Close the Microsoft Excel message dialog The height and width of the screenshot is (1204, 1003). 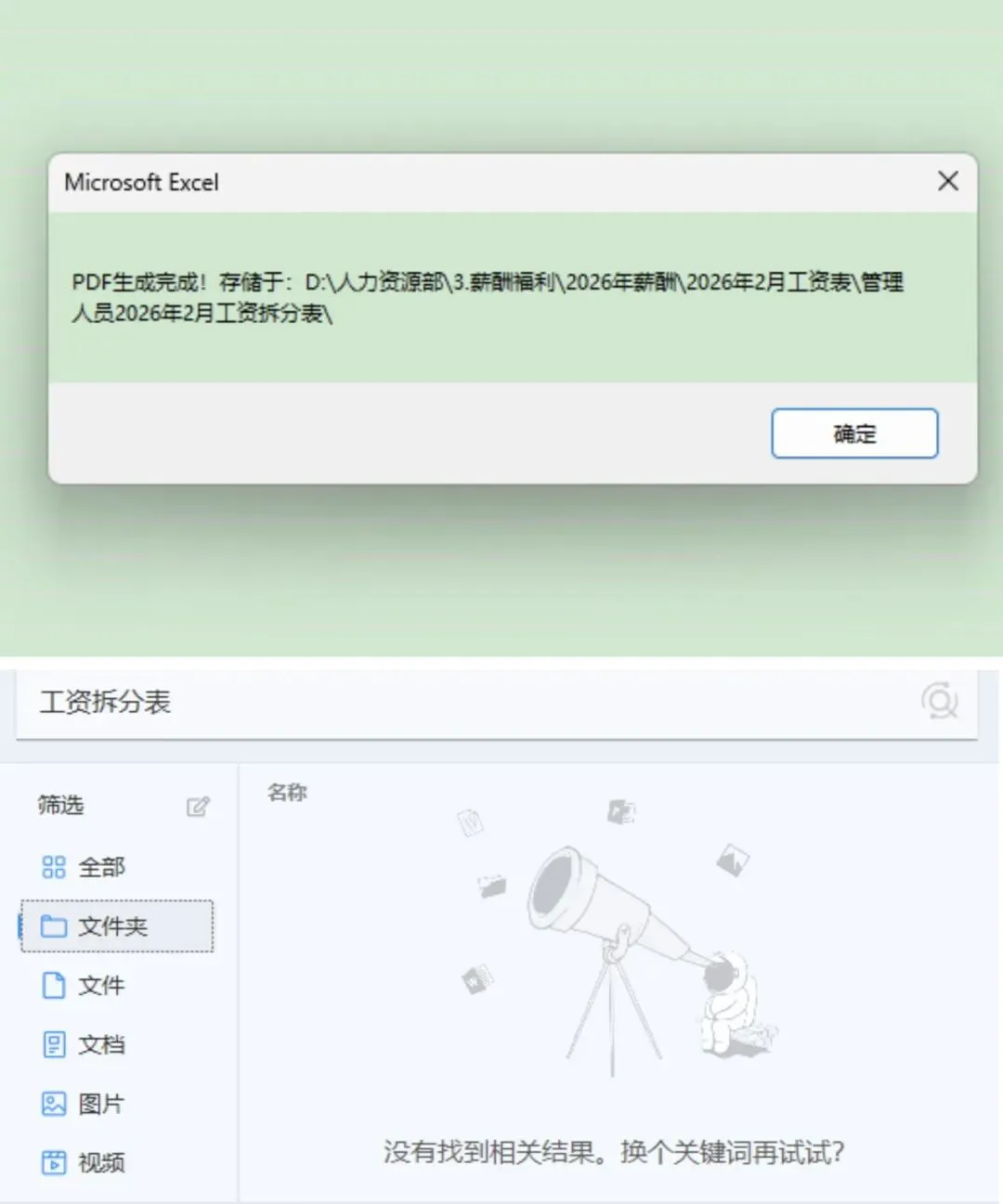(947, 181)
